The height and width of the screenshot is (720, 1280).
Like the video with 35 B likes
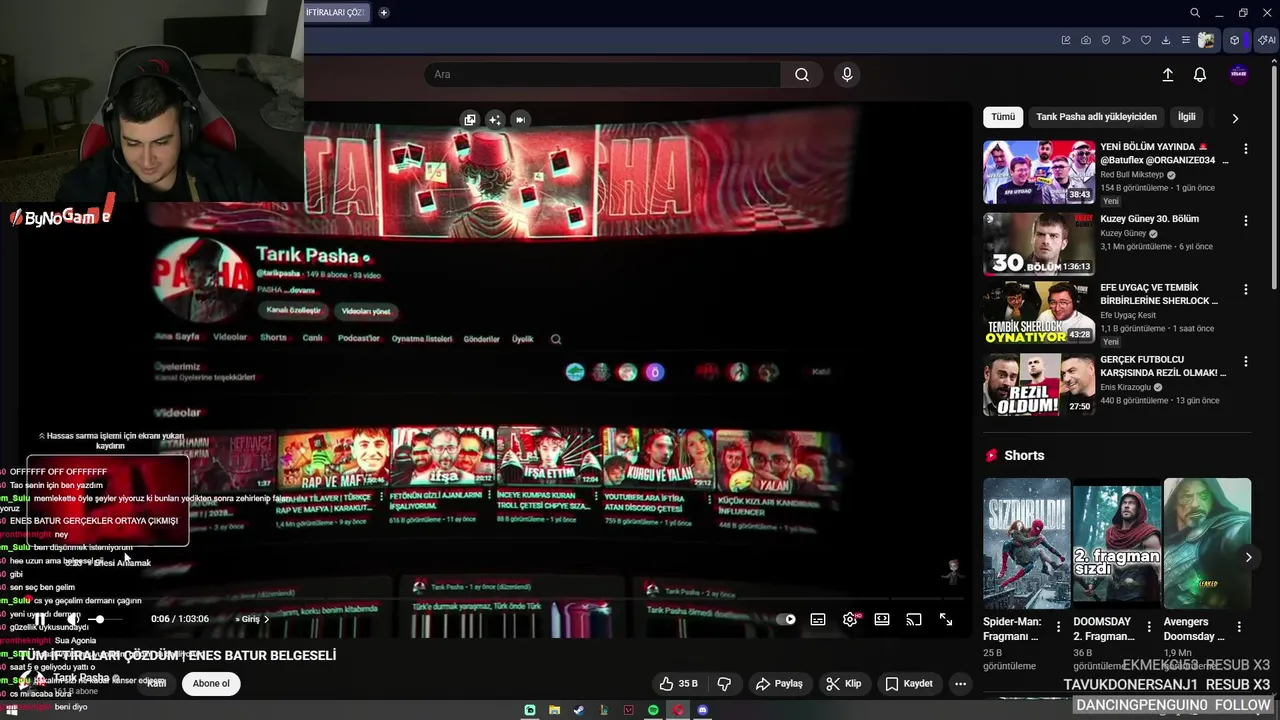678,684
